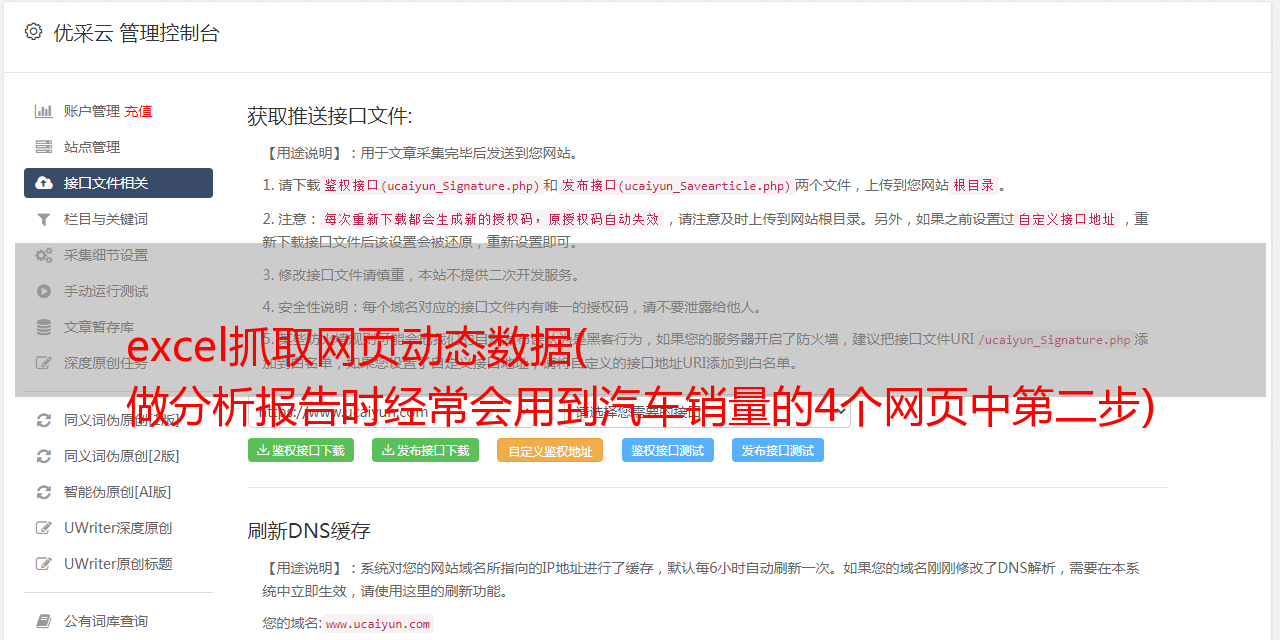Go to 站点管理 in the sidebar
The height and width of the screenshot is (640, 1280).
92,147
